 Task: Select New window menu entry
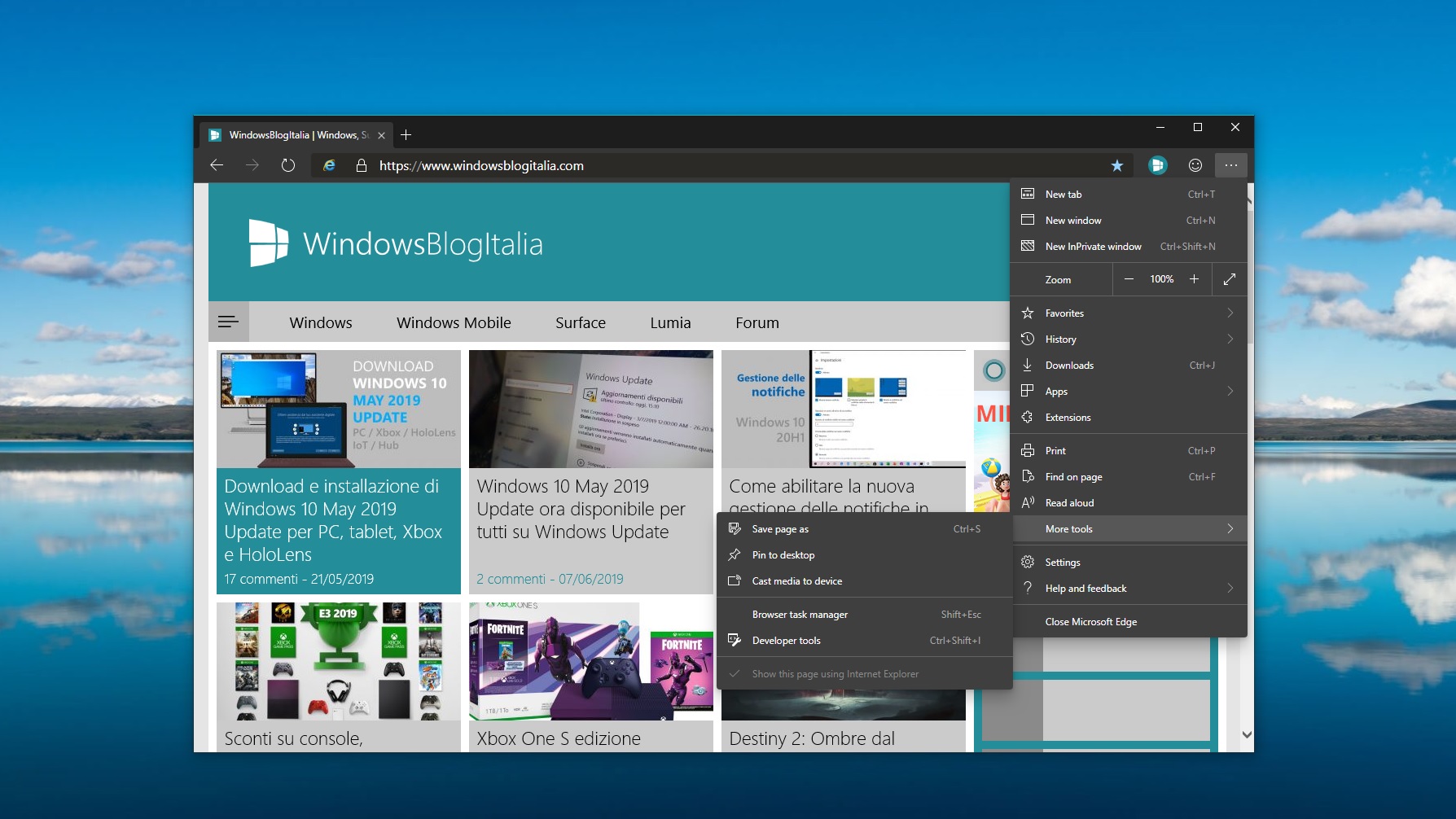[1129, 220]
